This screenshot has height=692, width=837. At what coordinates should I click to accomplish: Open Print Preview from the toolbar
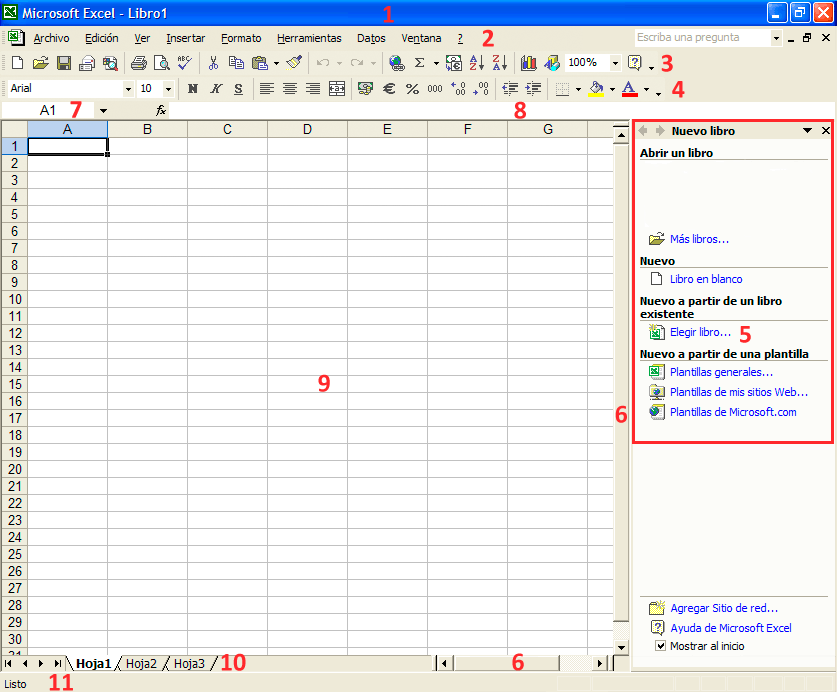click(x=162, y=63)
